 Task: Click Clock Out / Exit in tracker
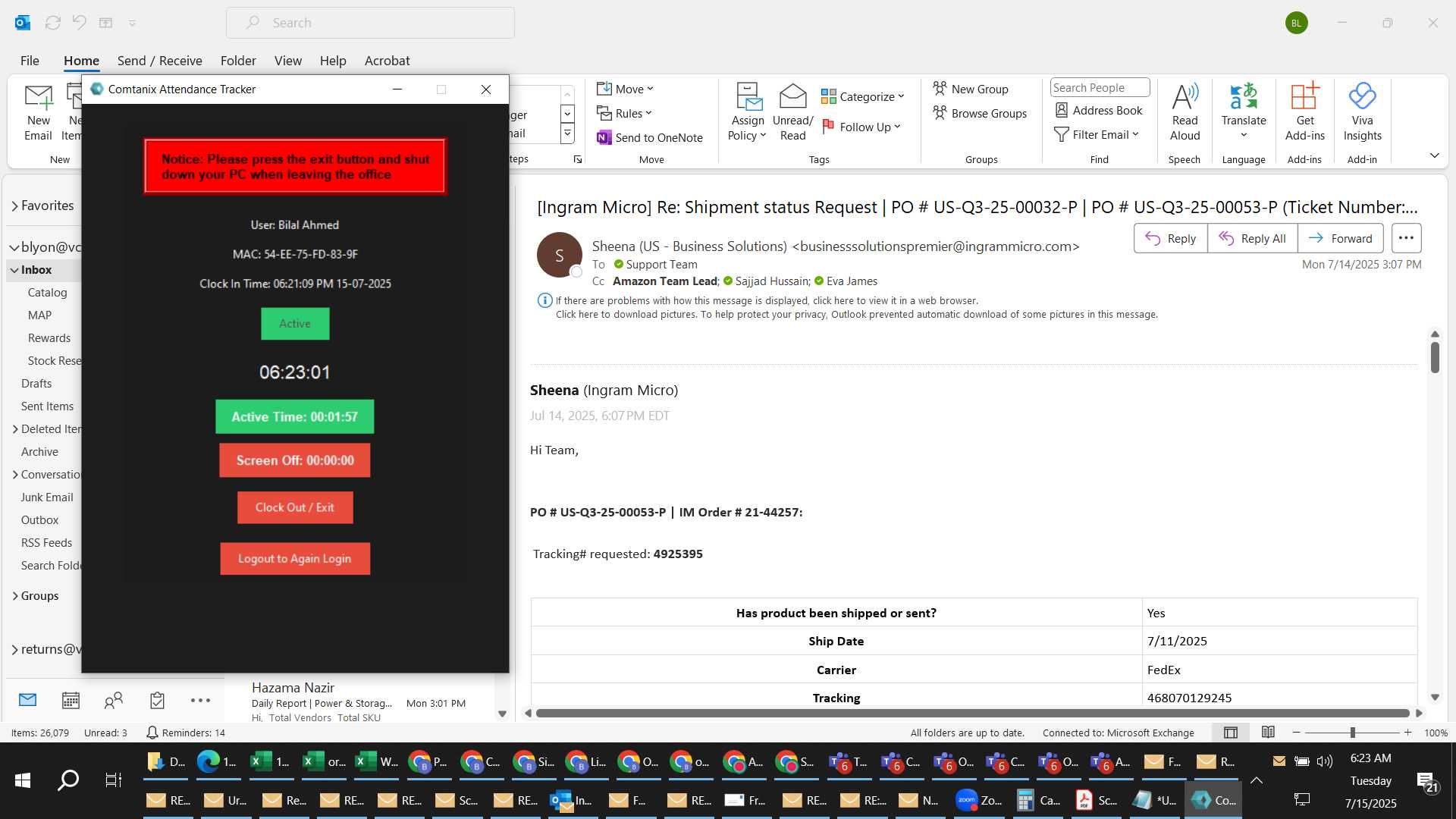(x=295, y=507)
